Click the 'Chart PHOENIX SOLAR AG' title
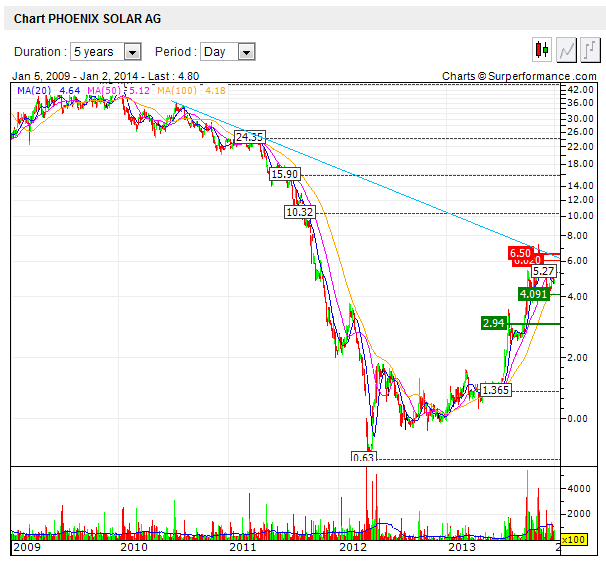The width and height of the screenshot is (606, 562). (87, 19)
